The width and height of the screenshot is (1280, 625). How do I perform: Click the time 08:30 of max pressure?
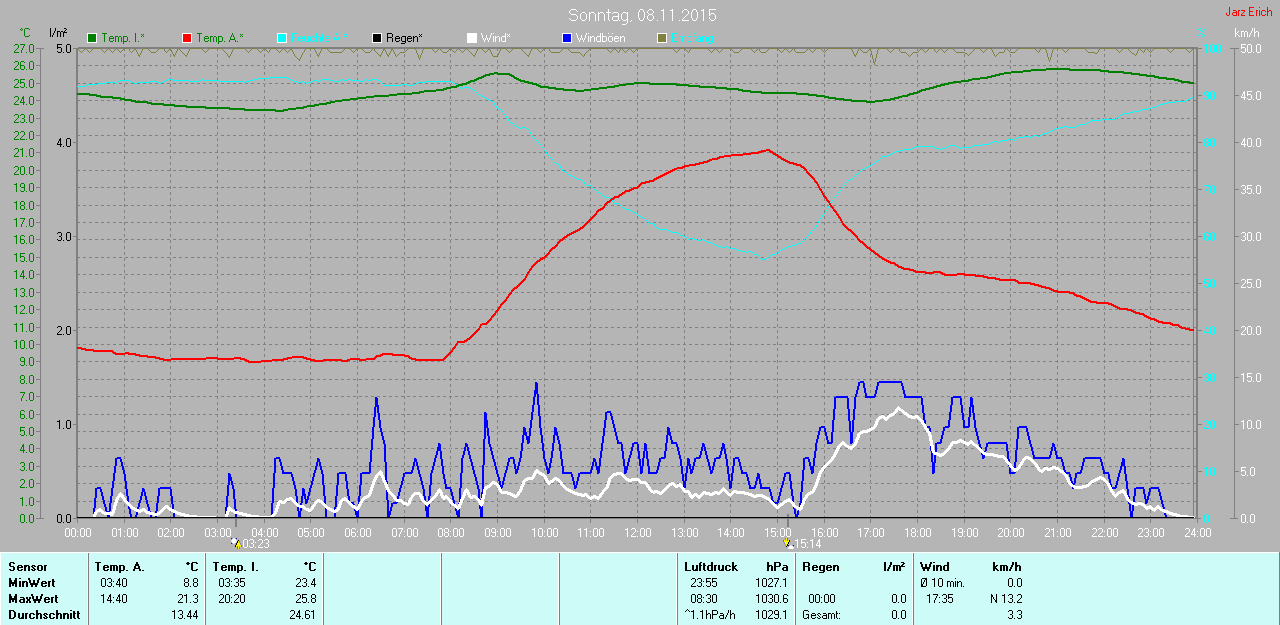[x=703, y=599]
